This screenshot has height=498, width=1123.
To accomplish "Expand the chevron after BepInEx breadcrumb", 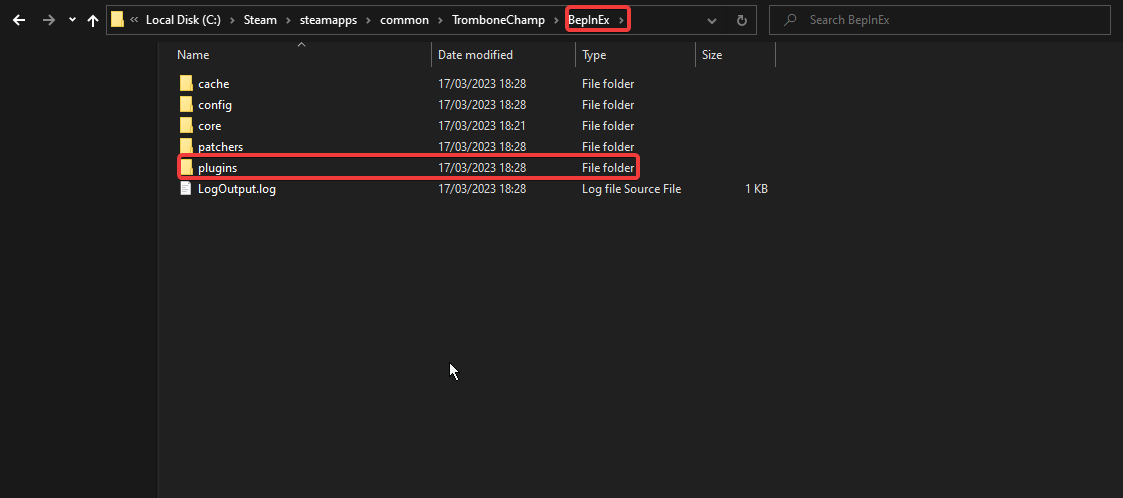I will [621, 20].
